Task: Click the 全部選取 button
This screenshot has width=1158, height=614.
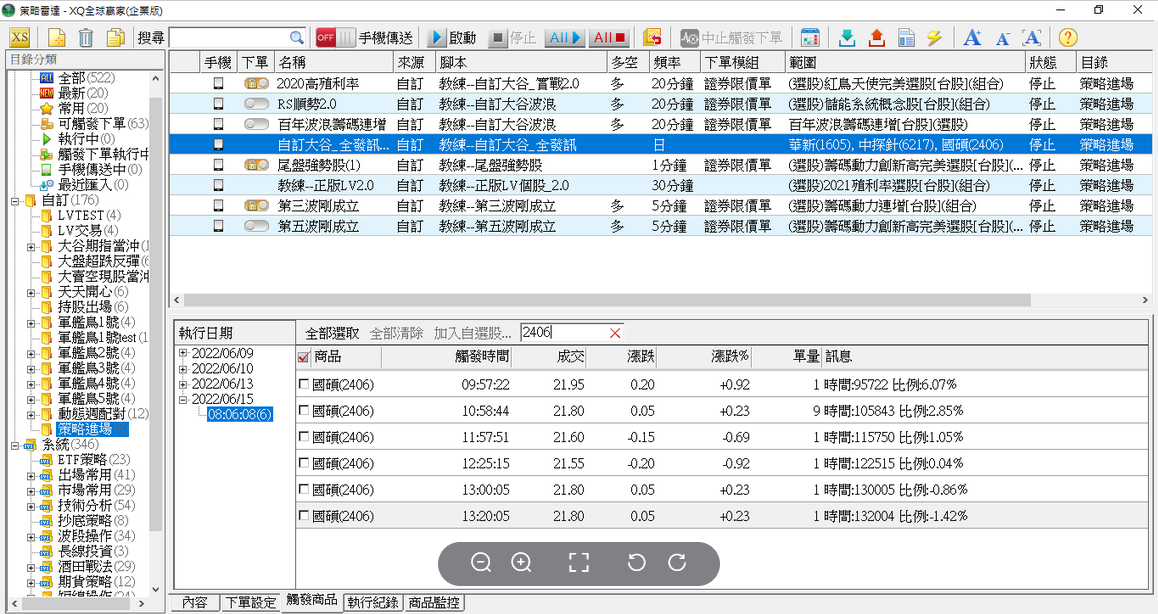Action: pos(332,333)
